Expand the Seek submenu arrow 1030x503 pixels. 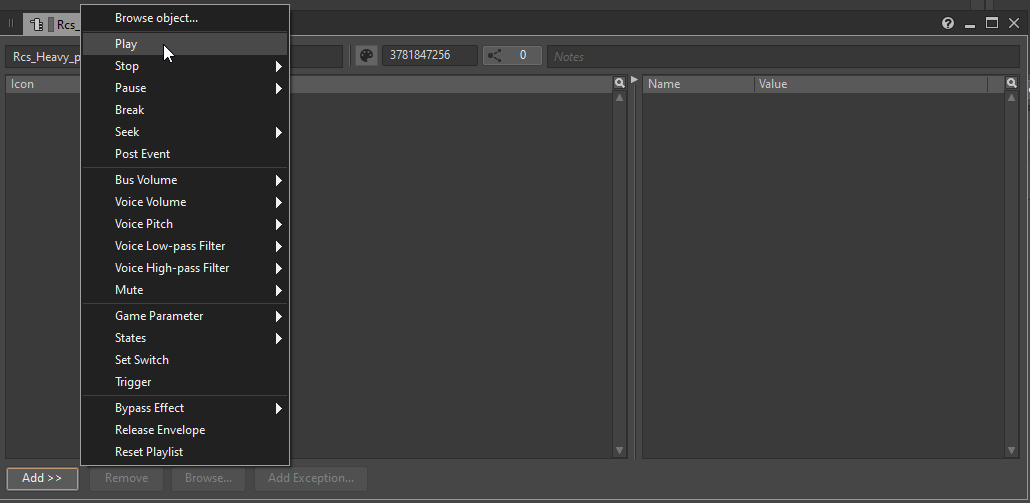tap(279, 132)
